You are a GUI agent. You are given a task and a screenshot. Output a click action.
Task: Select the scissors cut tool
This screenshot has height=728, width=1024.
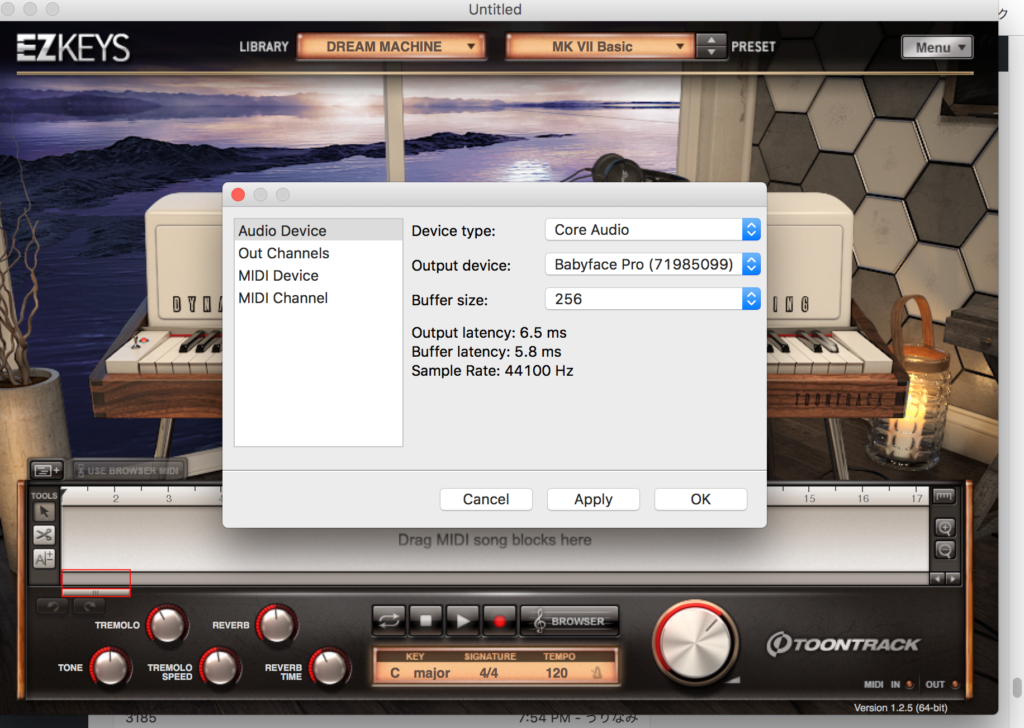pos(44,535)
